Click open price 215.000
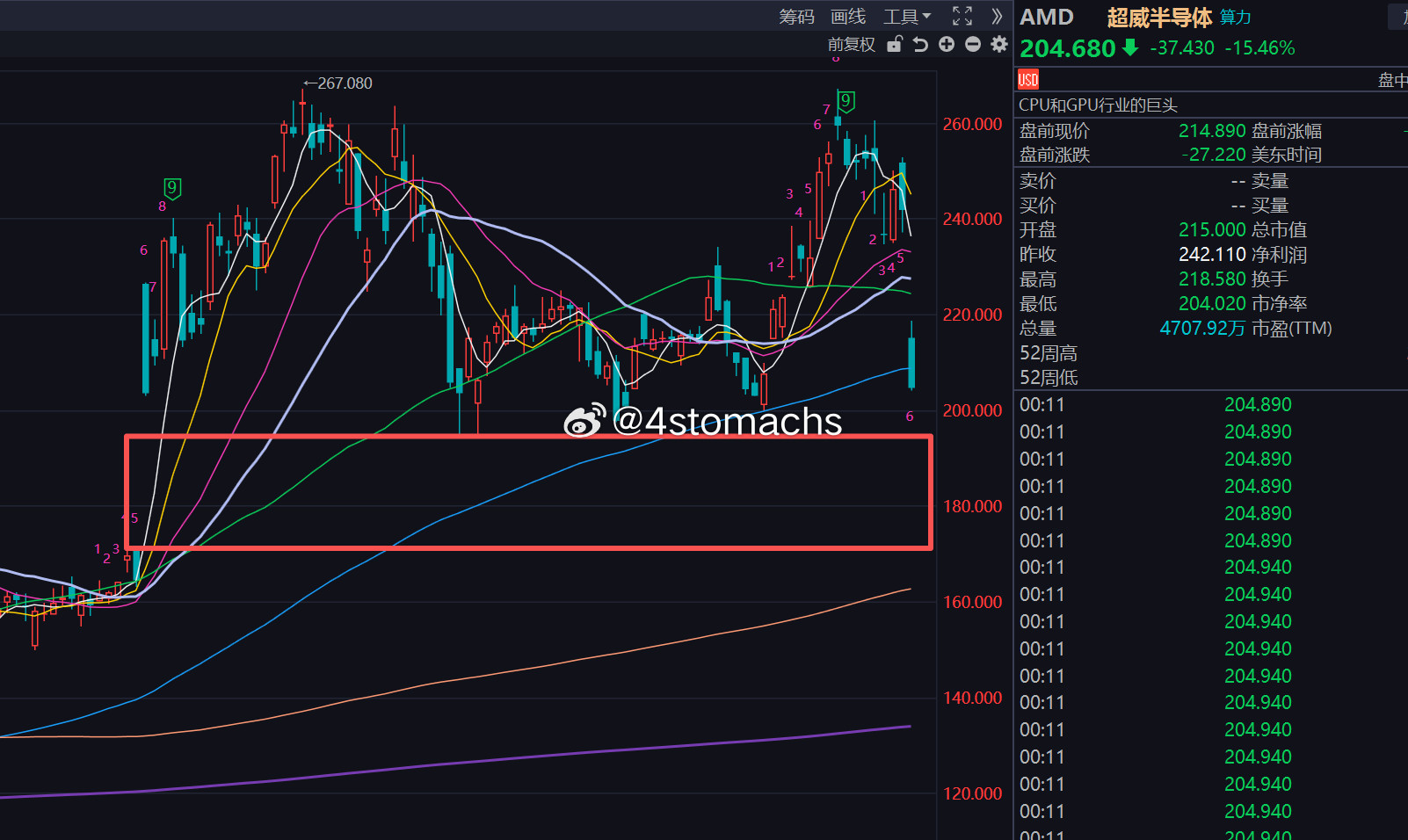Image resolution: width=1408 pixels, height=840 pixels. coord(1212,229)
